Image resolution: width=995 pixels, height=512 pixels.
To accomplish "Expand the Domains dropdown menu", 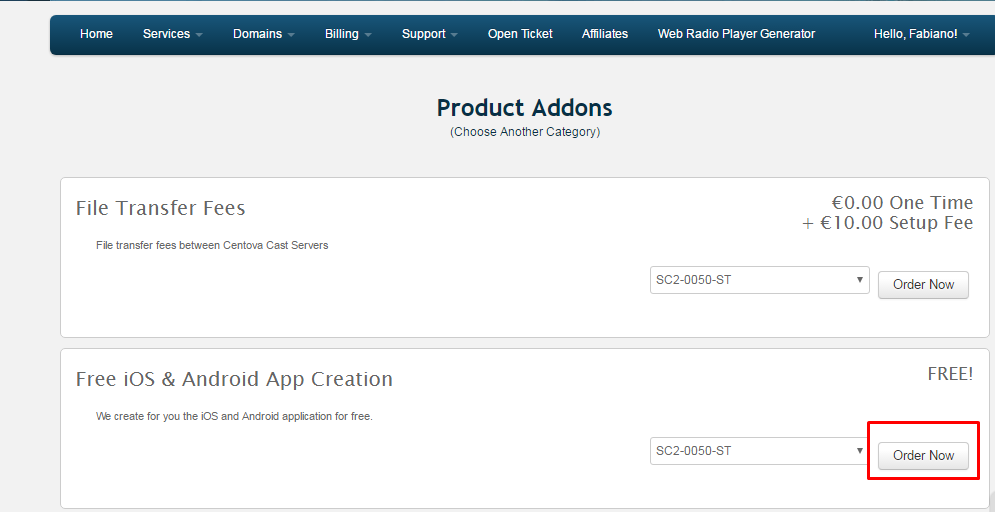I will click(x=263, y=34).
